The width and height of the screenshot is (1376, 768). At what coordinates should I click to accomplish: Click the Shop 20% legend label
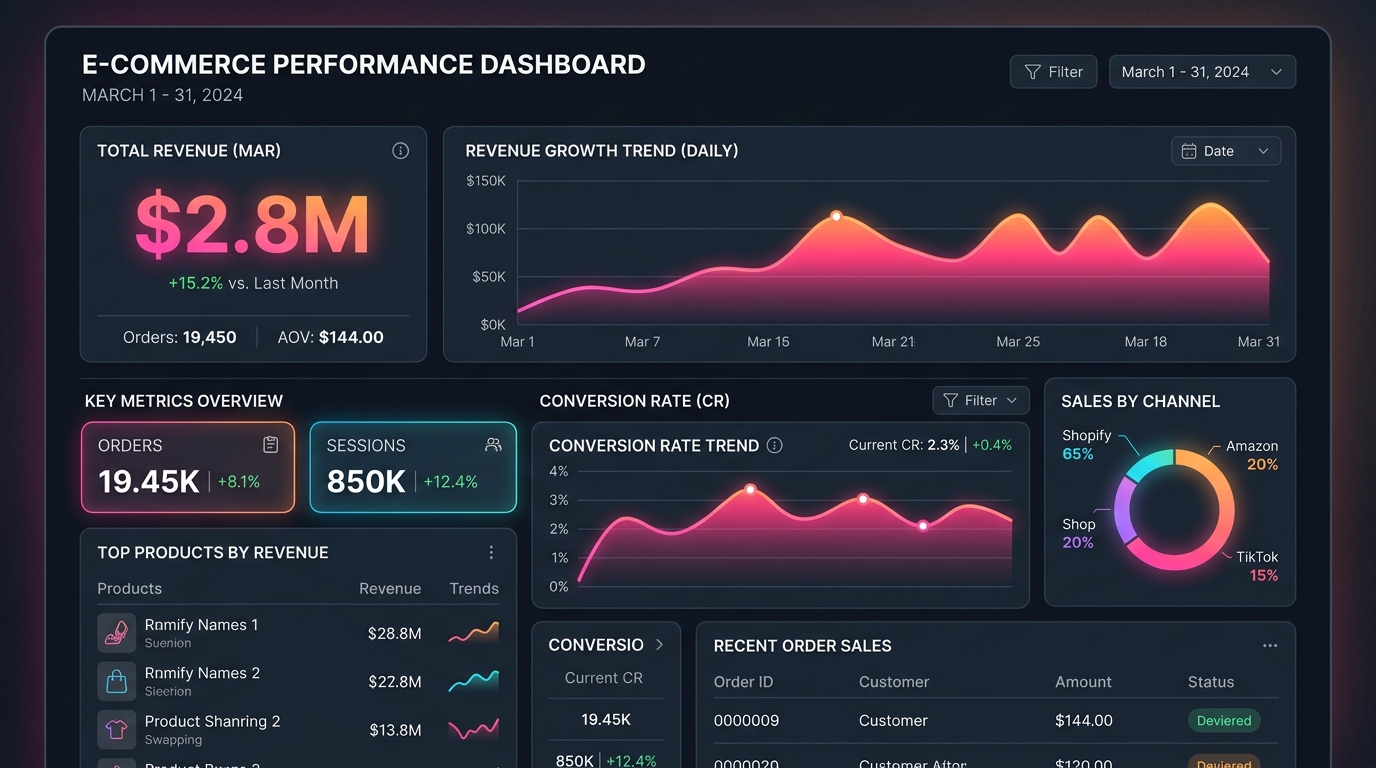1078,533
